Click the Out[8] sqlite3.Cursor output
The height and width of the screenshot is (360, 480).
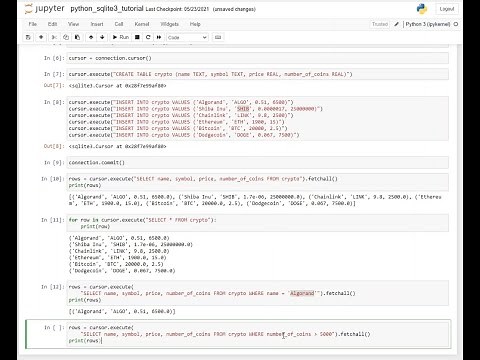(x=117, y=146)
